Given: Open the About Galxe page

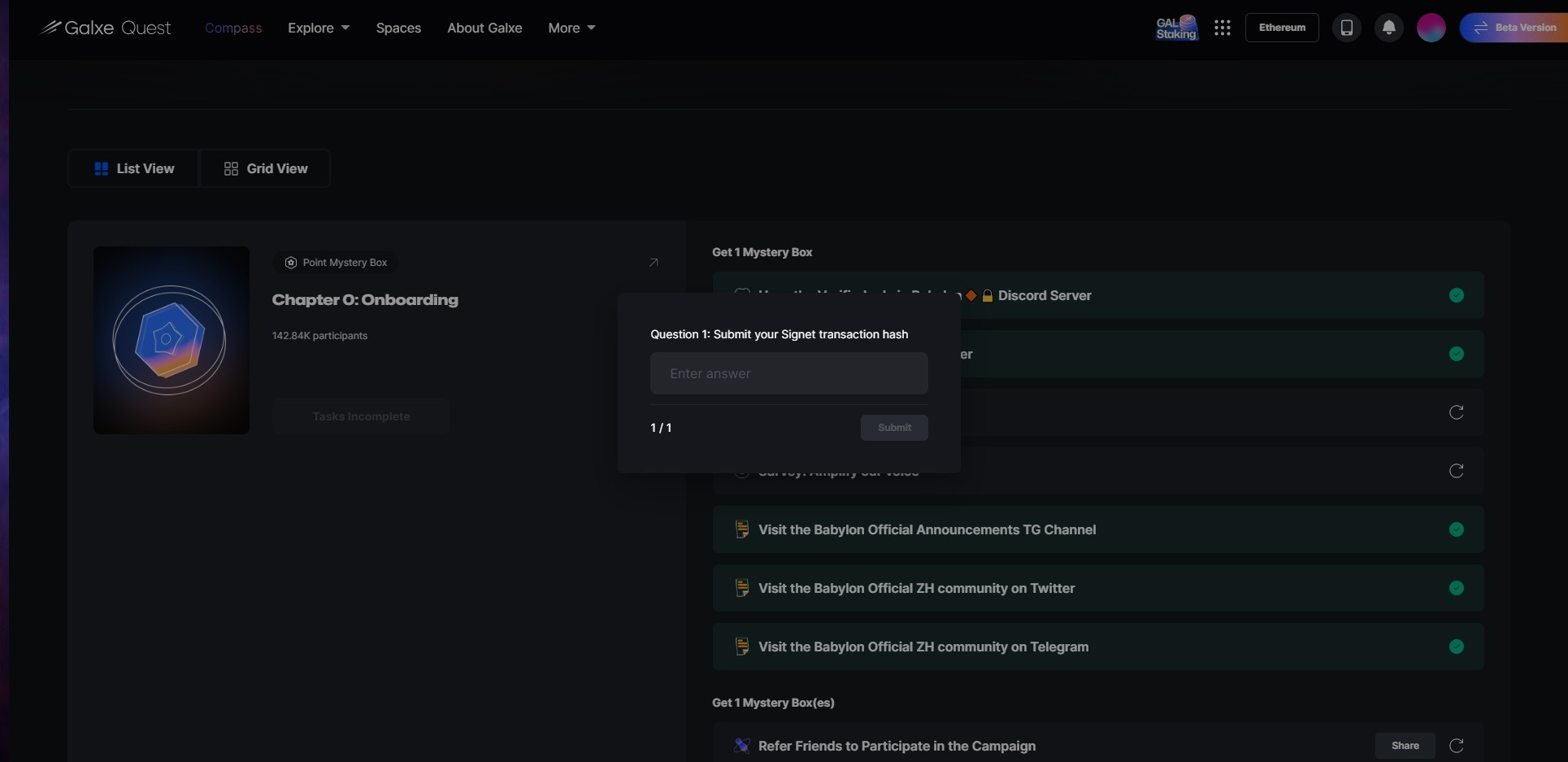Looking at the screenshot, I should click(x=484, y=28).
